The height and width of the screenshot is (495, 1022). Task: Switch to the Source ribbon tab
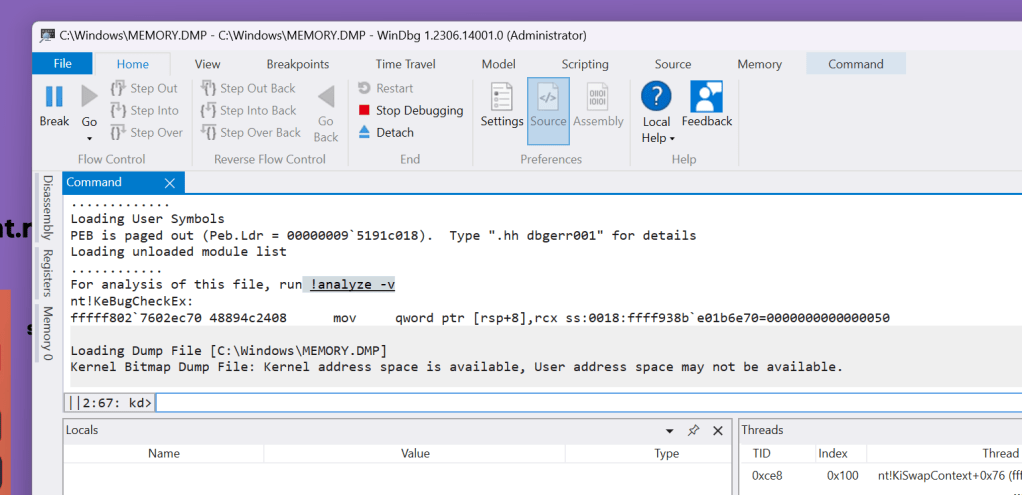pos(673,64)
